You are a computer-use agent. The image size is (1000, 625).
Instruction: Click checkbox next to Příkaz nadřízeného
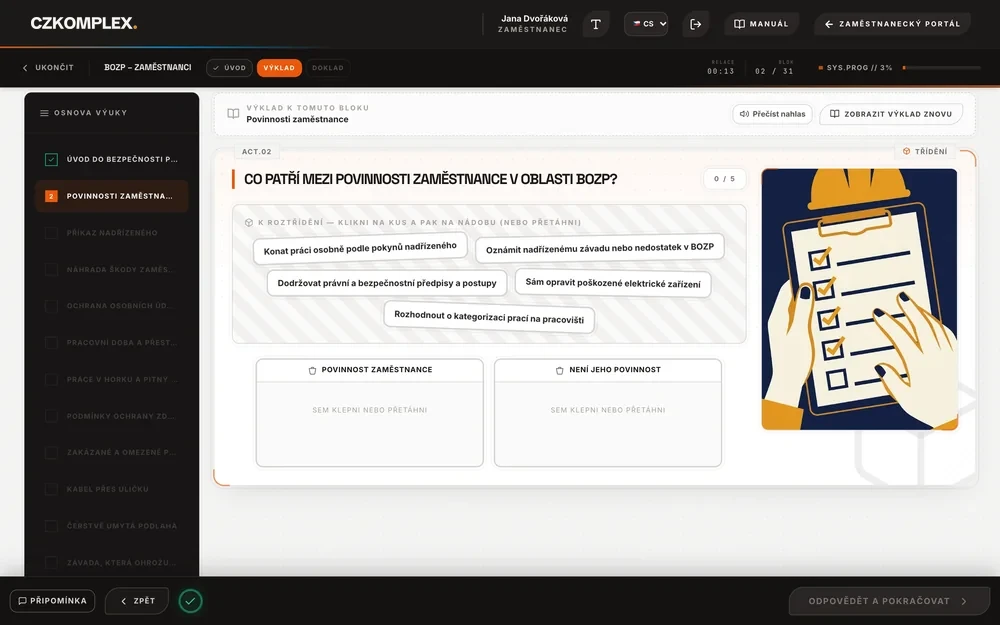pos(51,233)
